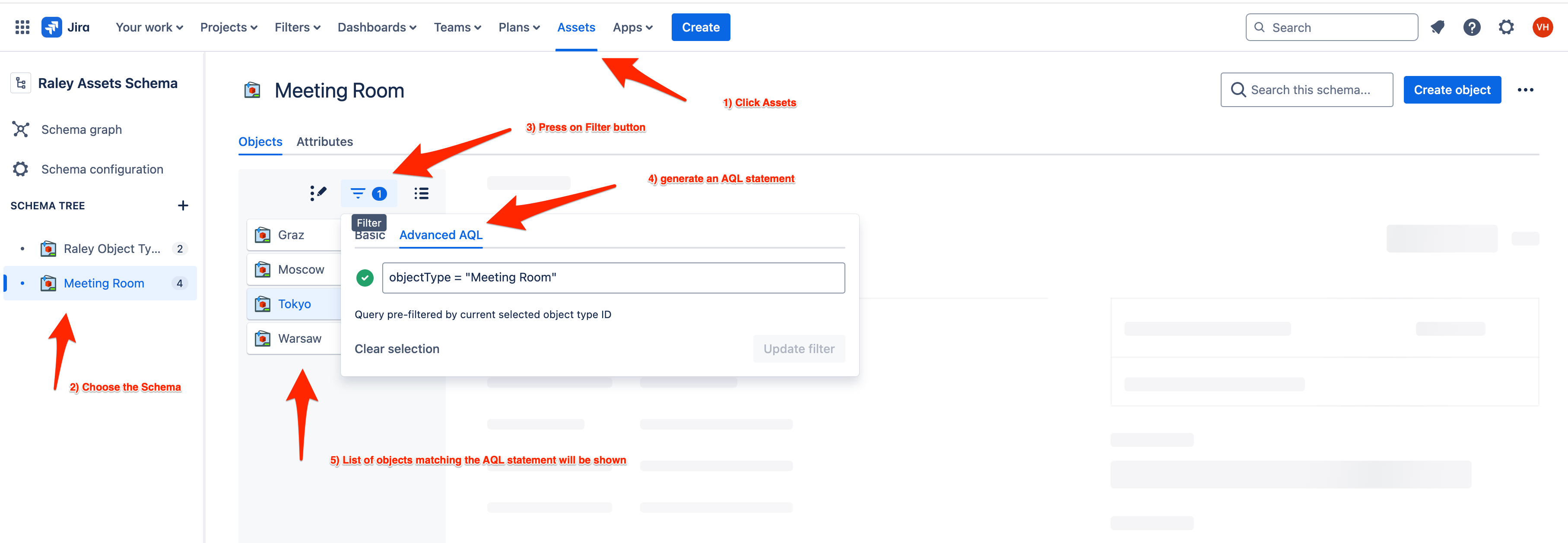Open the Projects dropdown

(x=229, y=27)
